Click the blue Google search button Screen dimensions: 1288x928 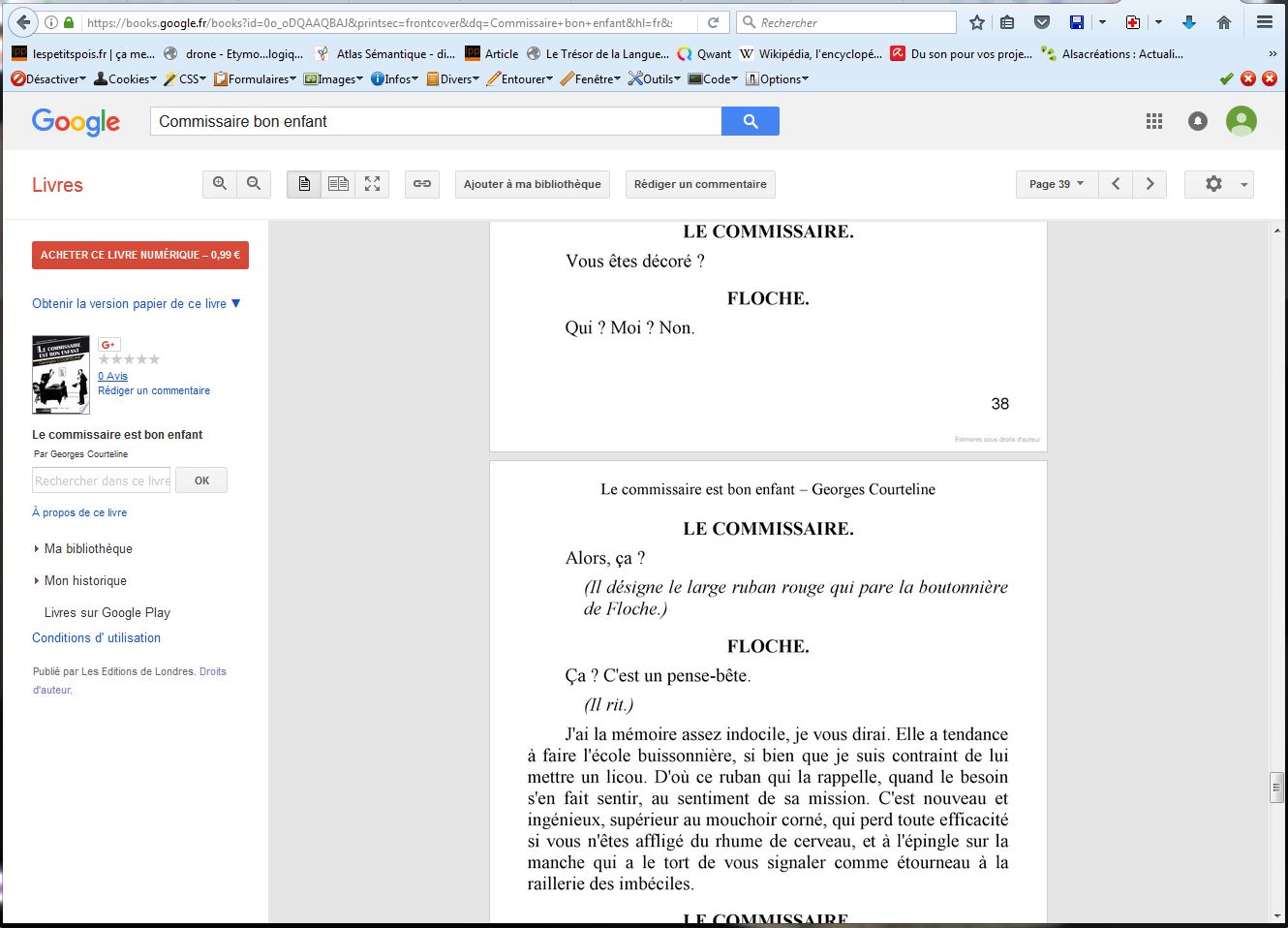click(x=750, y=121)
